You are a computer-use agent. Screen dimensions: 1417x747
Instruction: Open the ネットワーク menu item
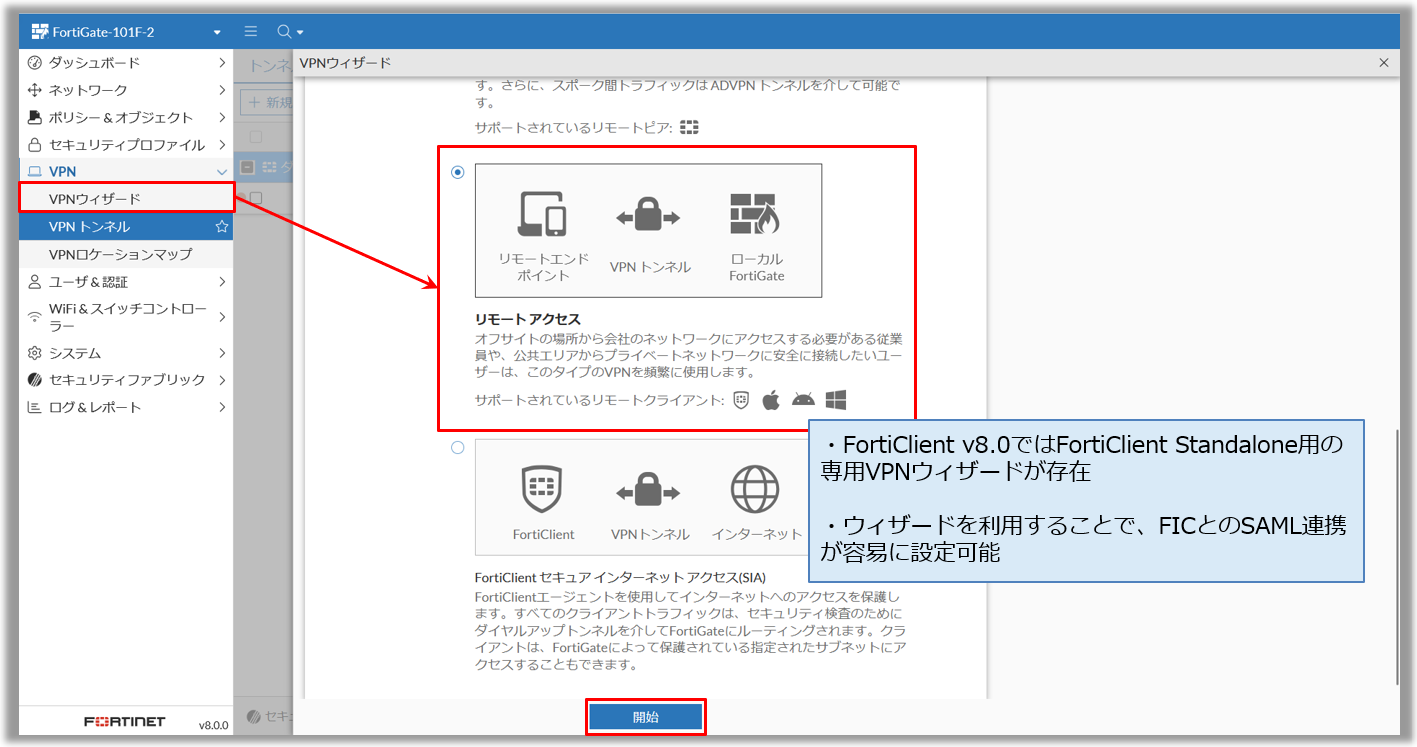(126, 90)
